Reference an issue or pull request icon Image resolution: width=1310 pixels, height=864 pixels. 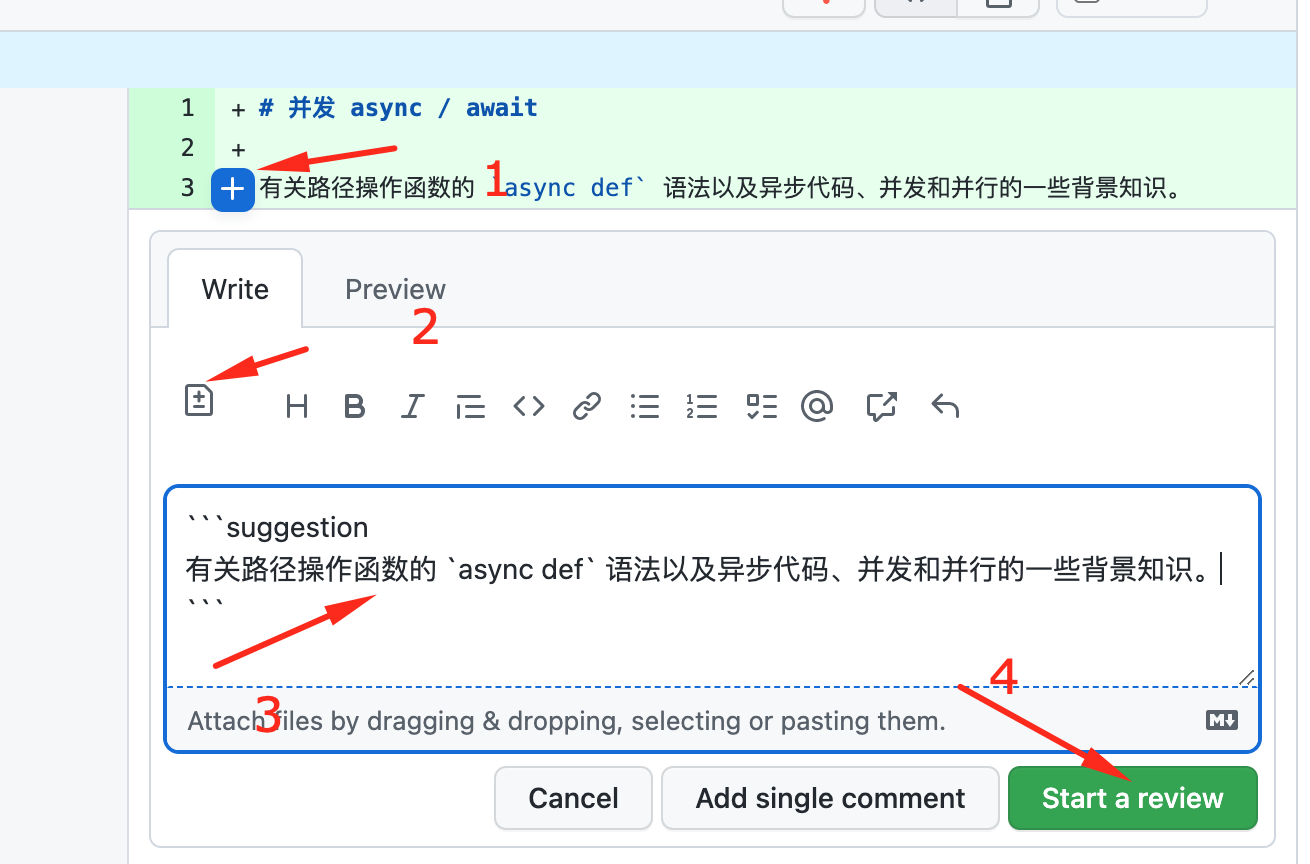[x=881, y=406]
